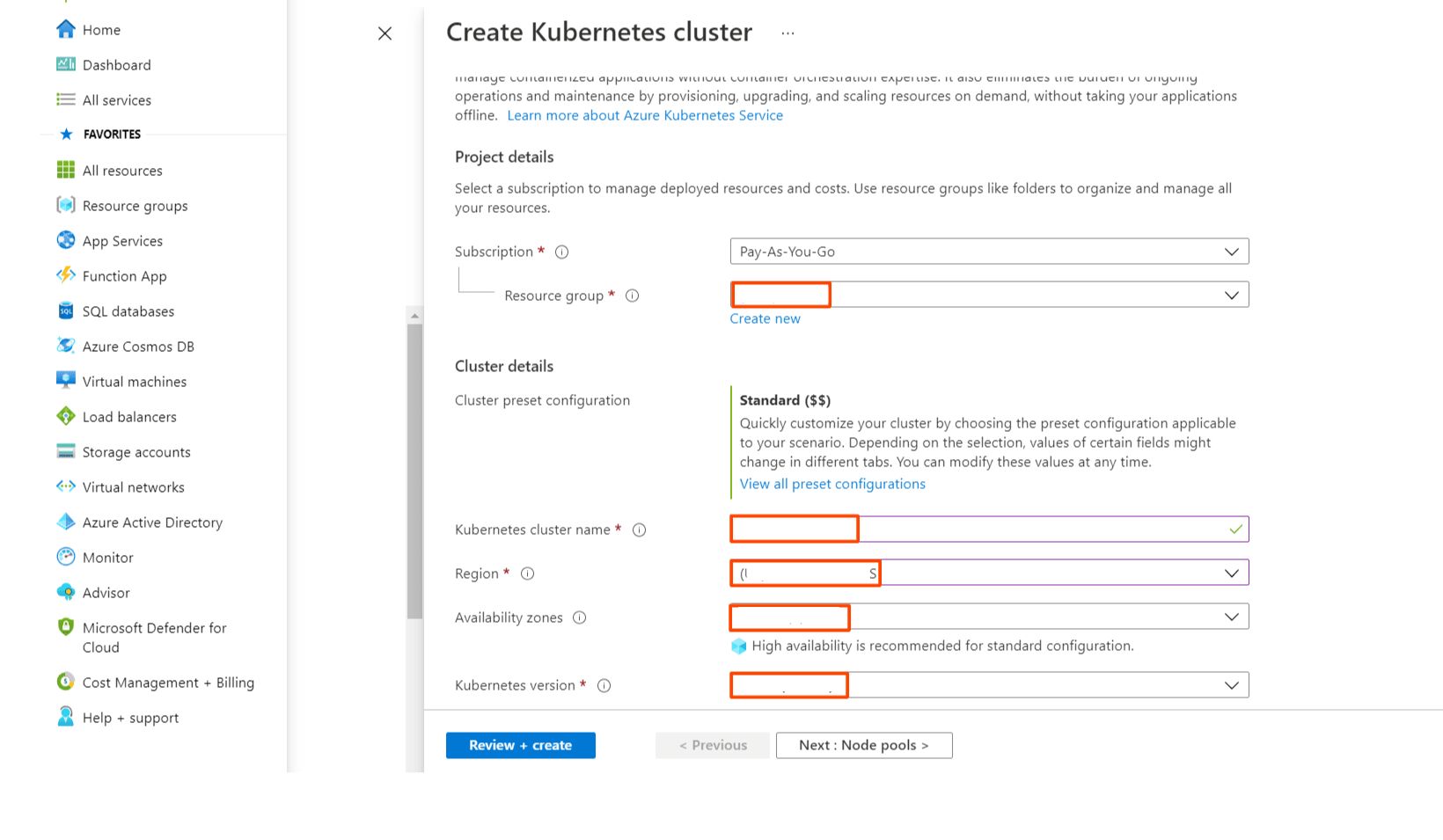Click the Load balancers diamond icon
This screenshot has width=1443, height=840.
(66, 416)
